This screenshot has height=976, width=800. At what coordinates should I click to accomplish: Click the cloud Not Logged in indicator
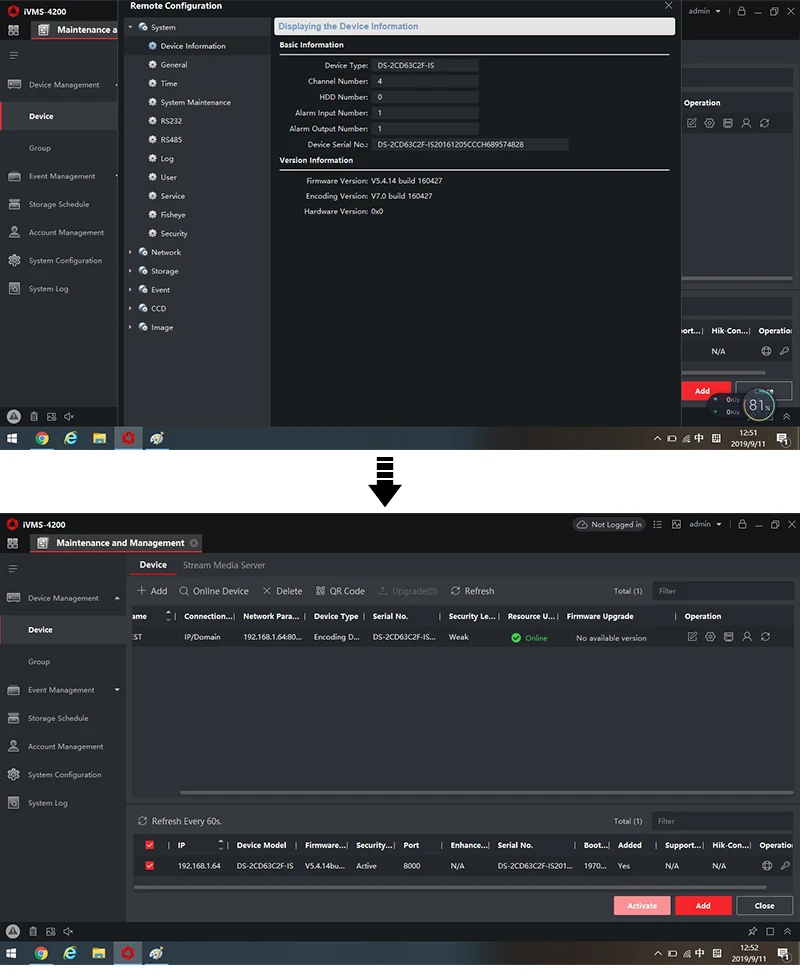tap(609, 525)
